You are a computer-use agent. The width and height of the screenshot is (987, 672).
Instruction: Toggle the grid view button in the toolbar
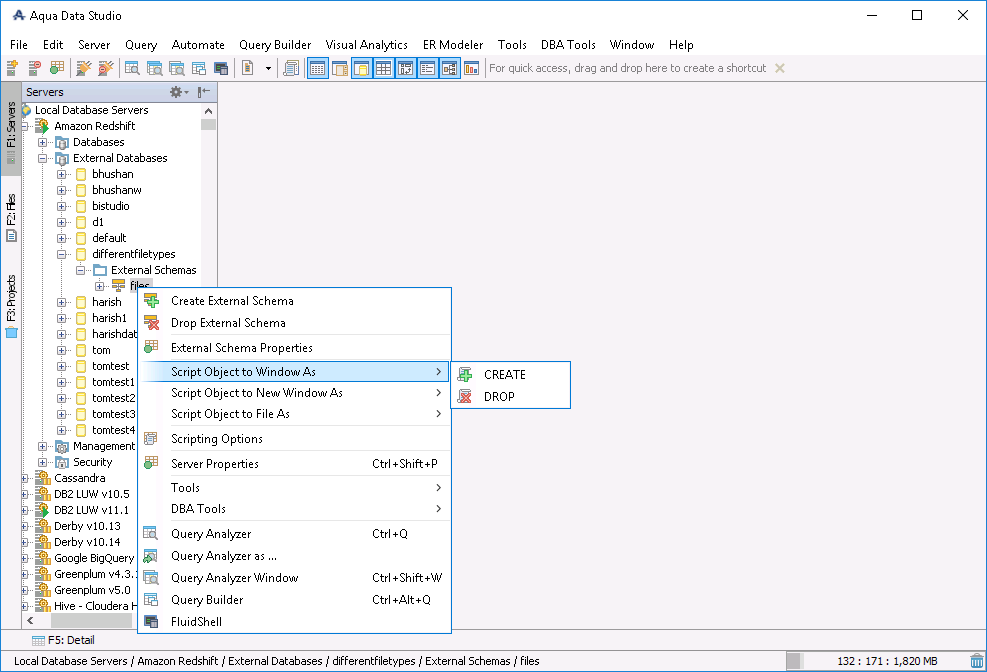coord(383,68)
